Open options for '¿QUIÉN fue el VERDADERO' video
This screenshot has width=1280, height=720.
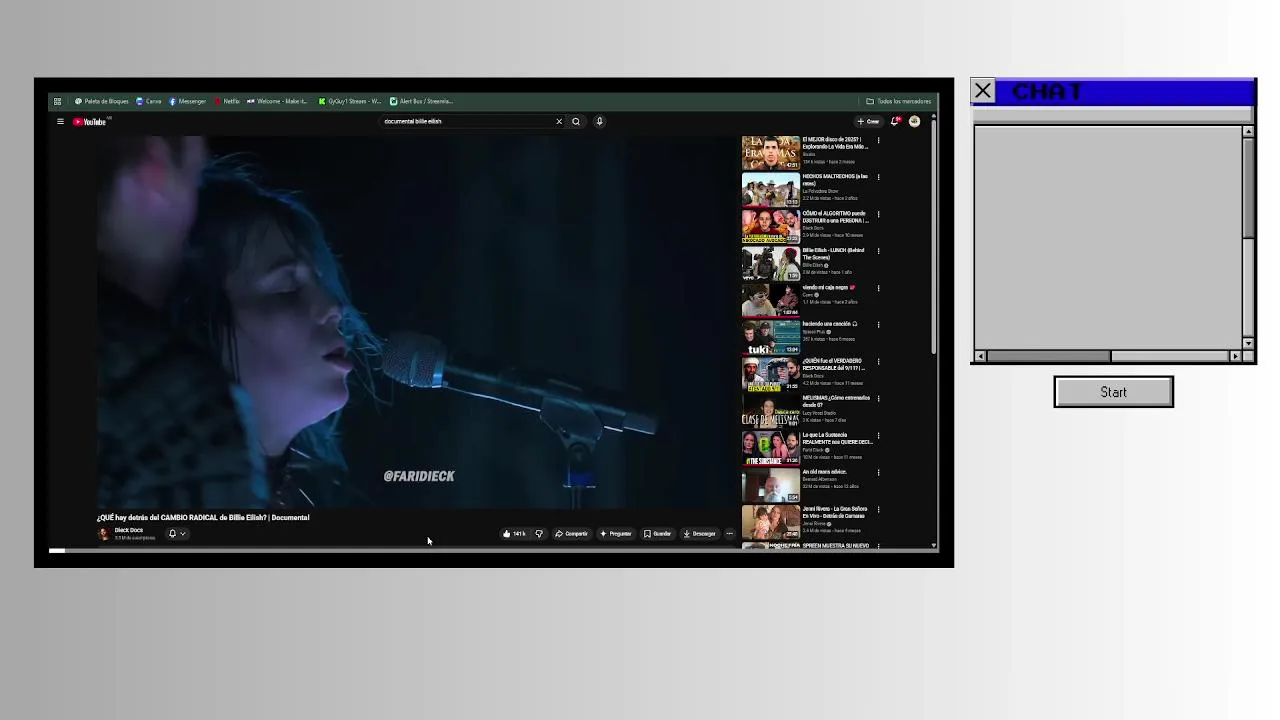(x=878, y=361)
